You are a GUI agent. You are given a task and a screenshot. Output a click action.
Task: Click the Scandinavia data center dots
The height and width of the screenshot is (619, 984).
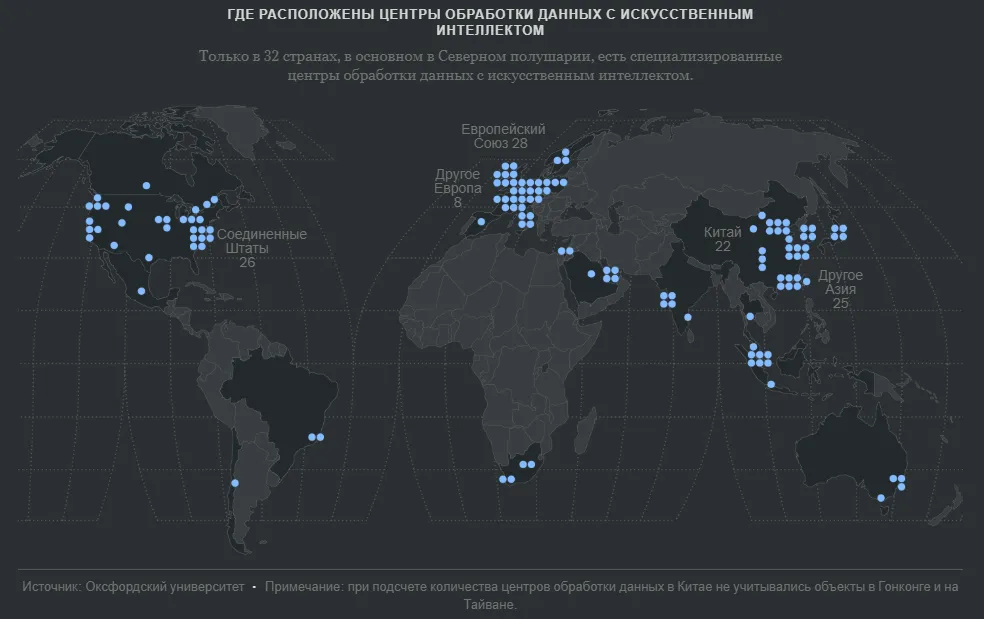(x=562, y=156)
